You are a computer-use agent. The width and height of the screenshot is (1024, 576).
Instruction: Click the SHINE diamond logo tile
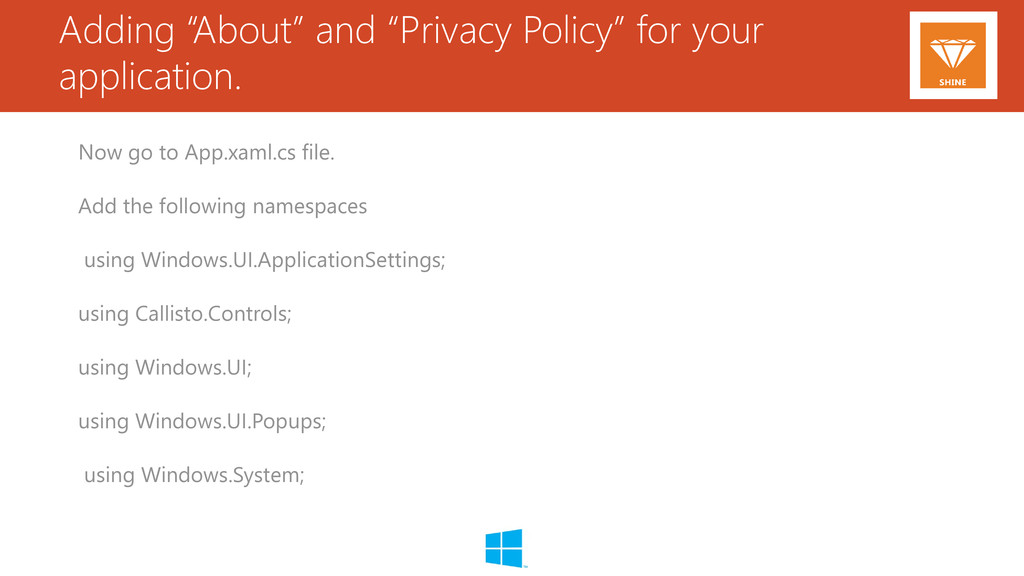coord(953,55)
